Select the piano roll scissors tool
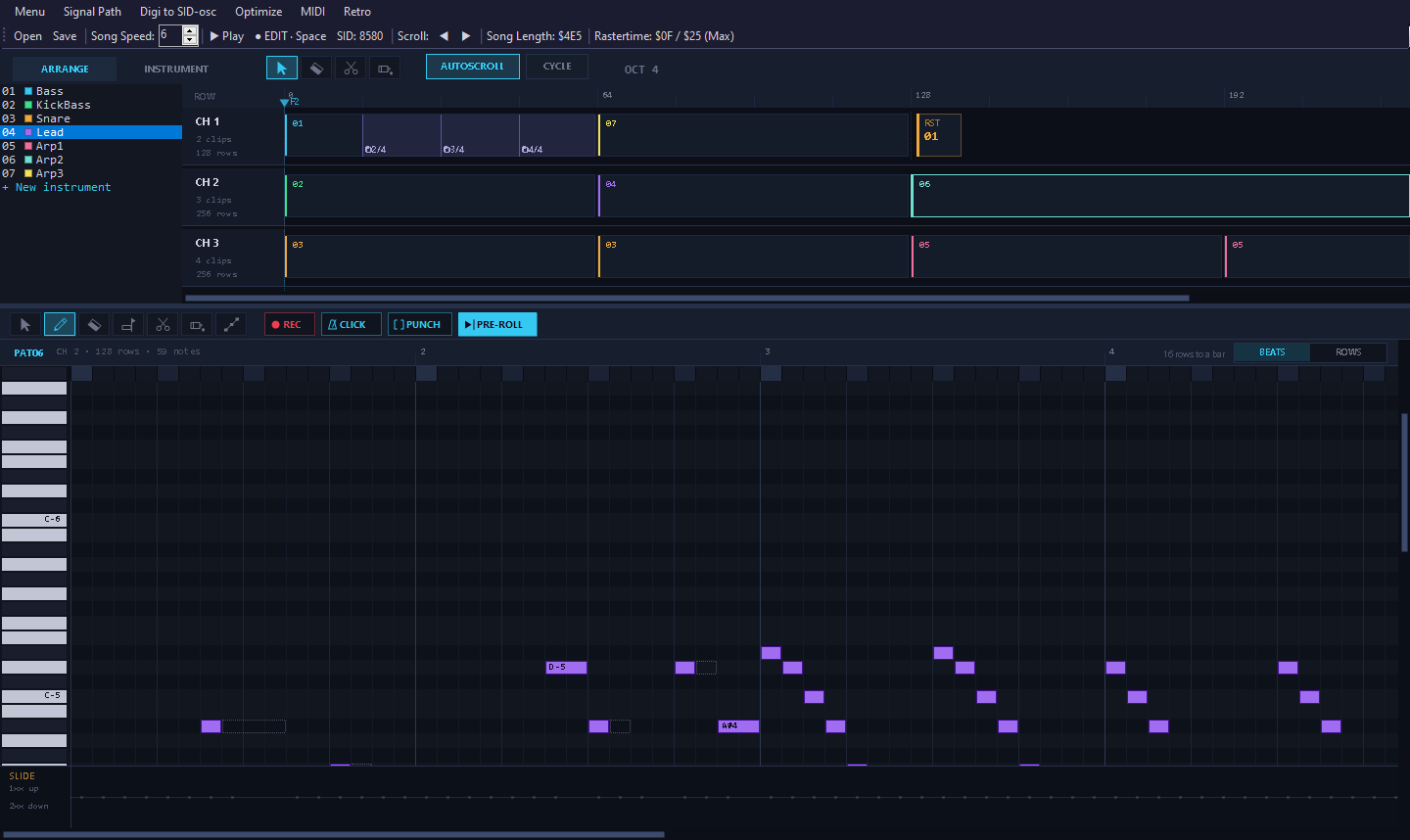Image resolution: width=1410 pixels, height=840 pixels. pos(163,324)
